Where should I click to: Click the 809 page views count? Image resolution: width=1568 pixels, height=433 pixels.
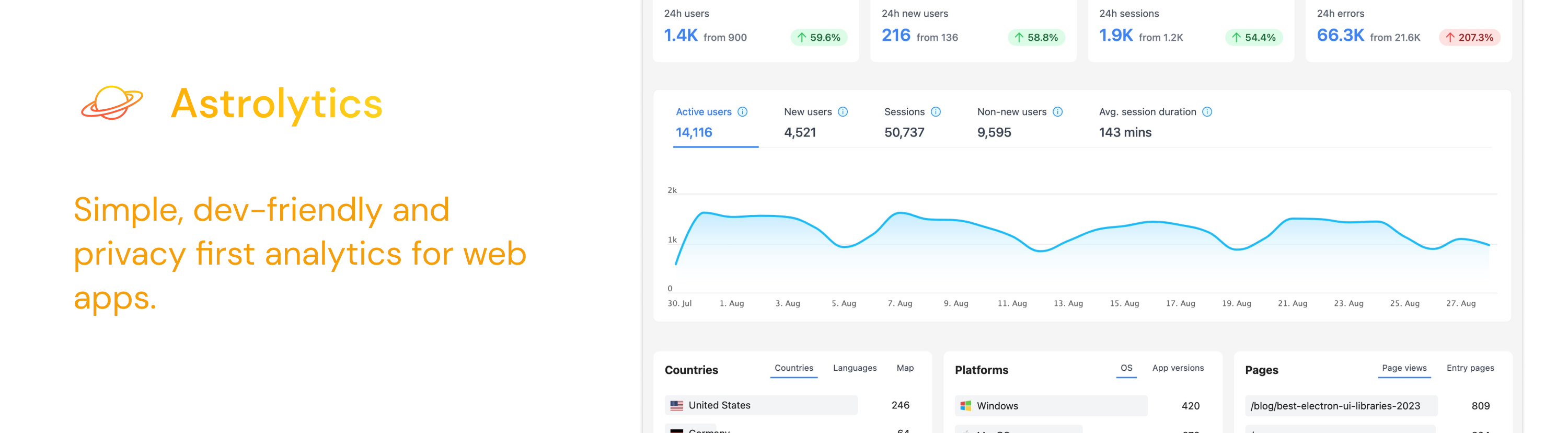(x=1480, y=406)
